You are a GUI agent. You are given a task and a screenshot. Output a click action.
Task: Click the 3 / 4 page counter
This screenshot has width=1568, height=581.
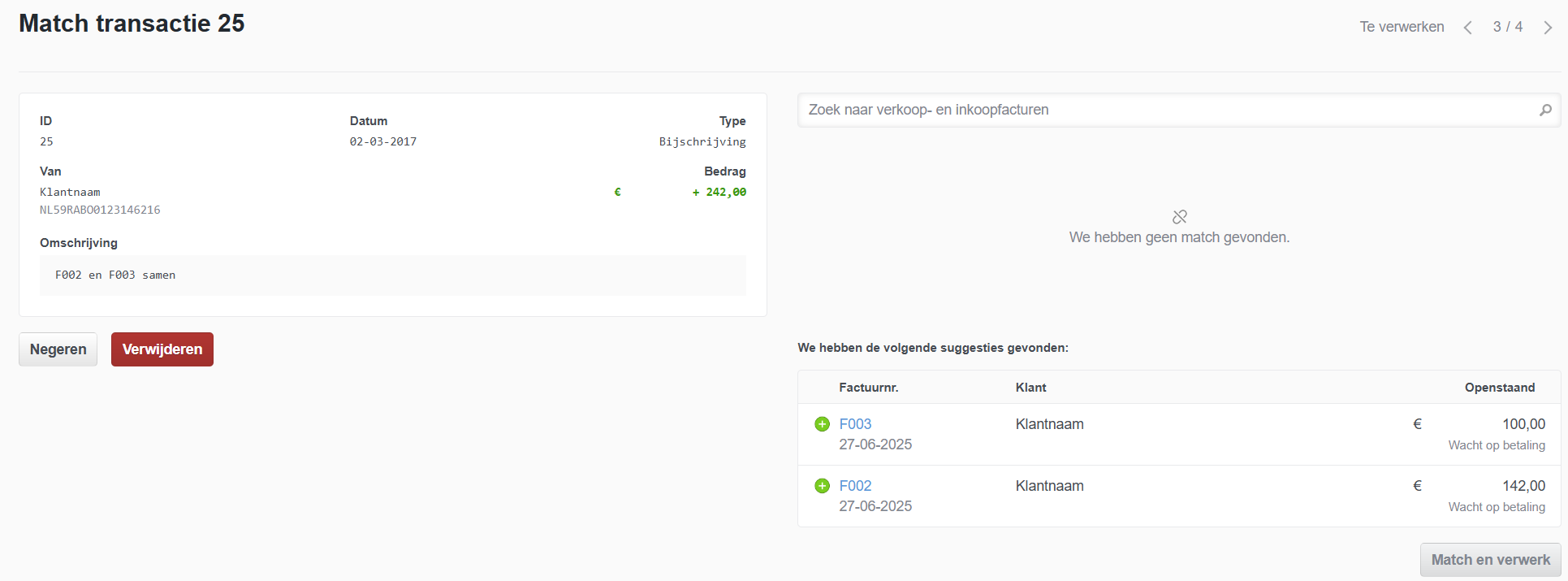click(1507, 27)
